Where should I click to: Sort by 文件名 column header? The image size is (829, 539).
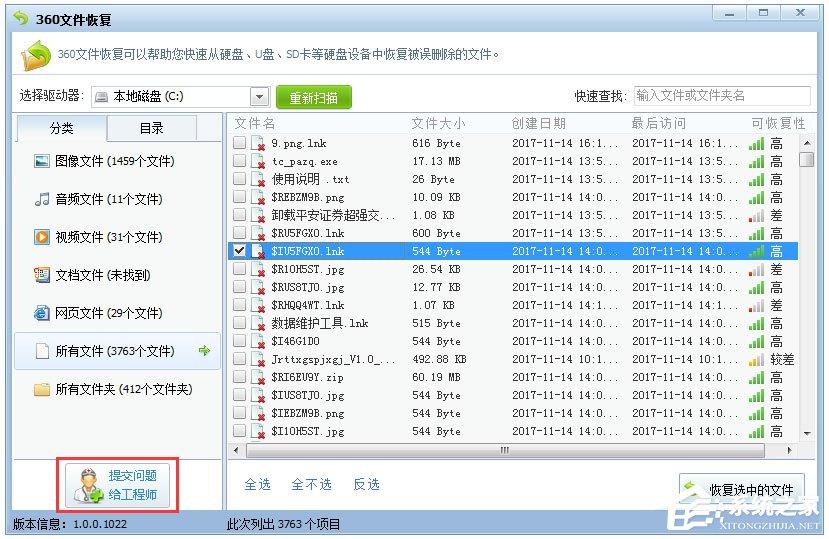pyautogui.click(x=255, y=123)
